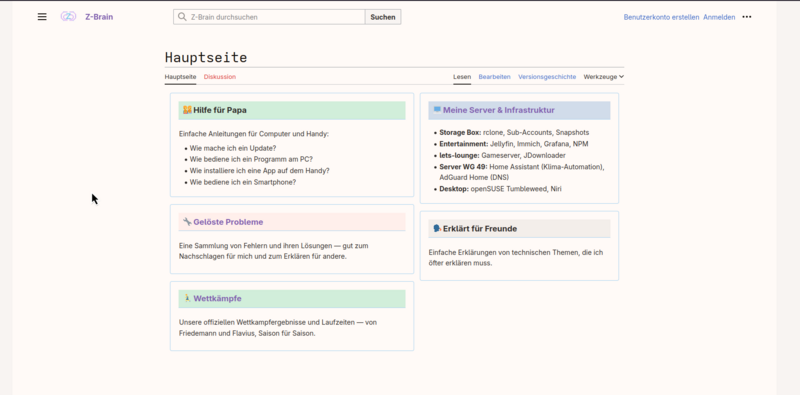This screenshot has height=395, width=800.
Task: Open the Bearbeiten tab
Action: point(494,77)
